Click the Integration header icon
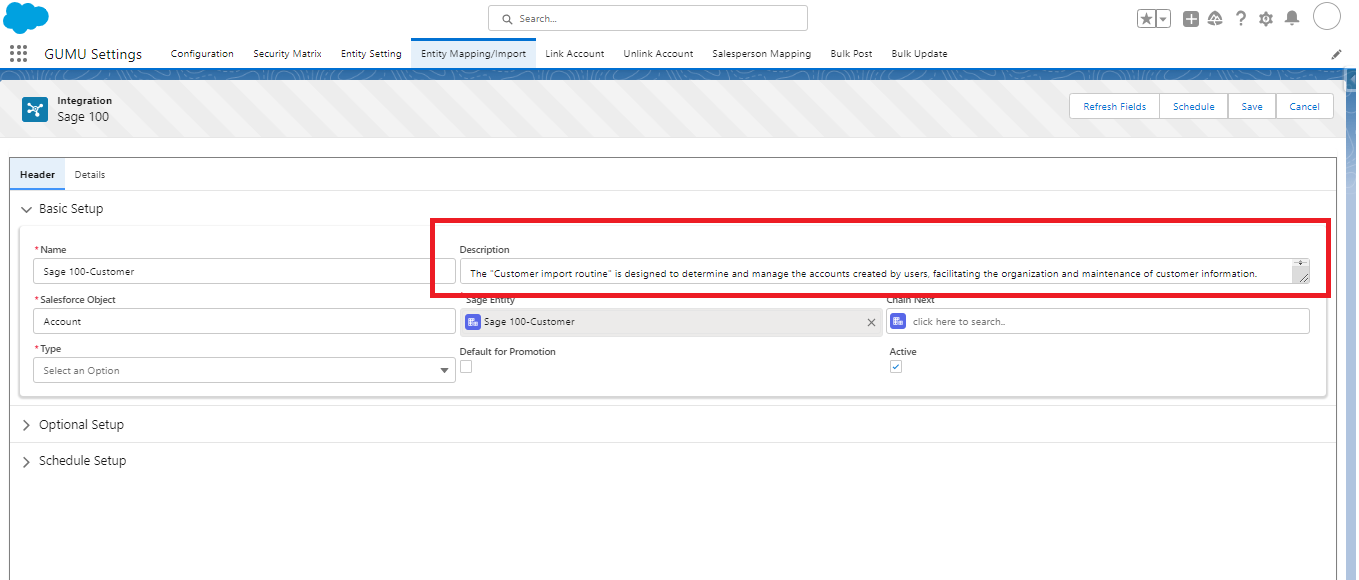 tap(35, 109)
